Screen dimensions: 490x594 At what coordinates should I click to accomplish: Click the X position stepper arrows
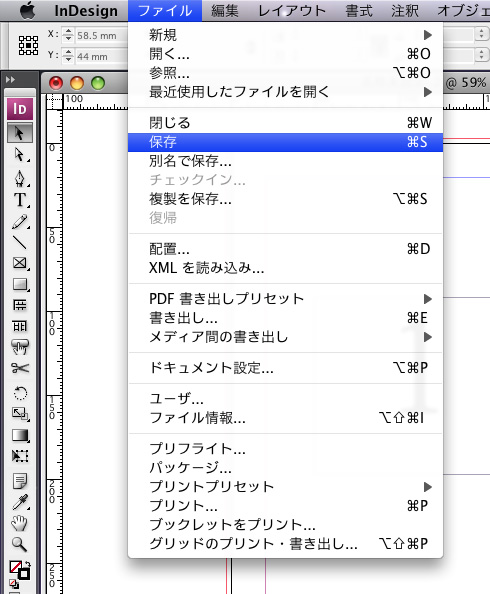(68, 35)
